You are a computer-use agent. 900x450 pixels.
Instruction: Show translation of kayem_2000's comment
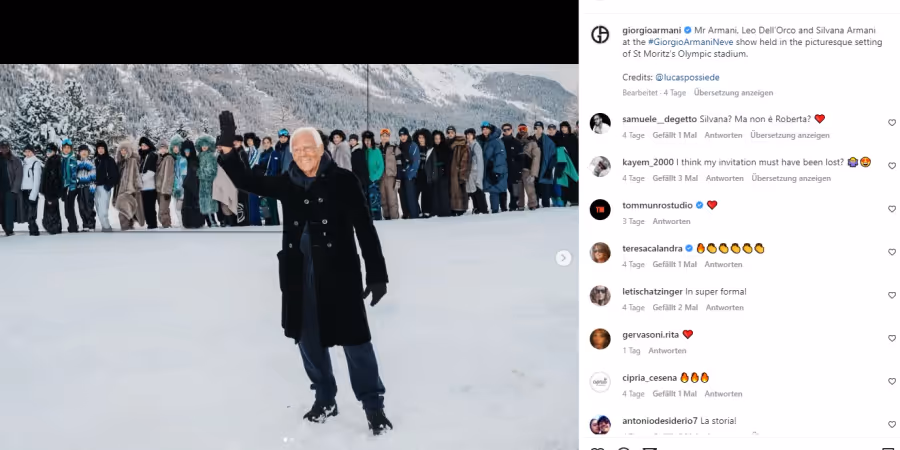791,179
